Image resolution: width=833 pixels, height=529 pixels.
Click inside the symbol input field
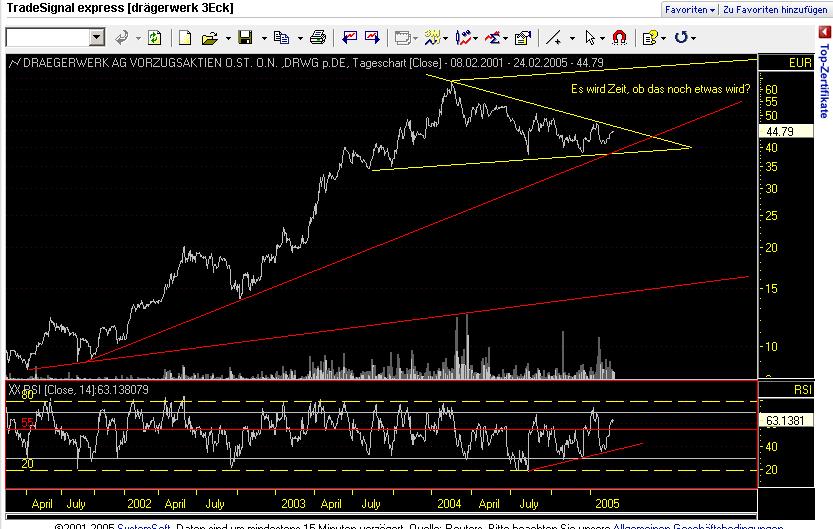(48, 38)
